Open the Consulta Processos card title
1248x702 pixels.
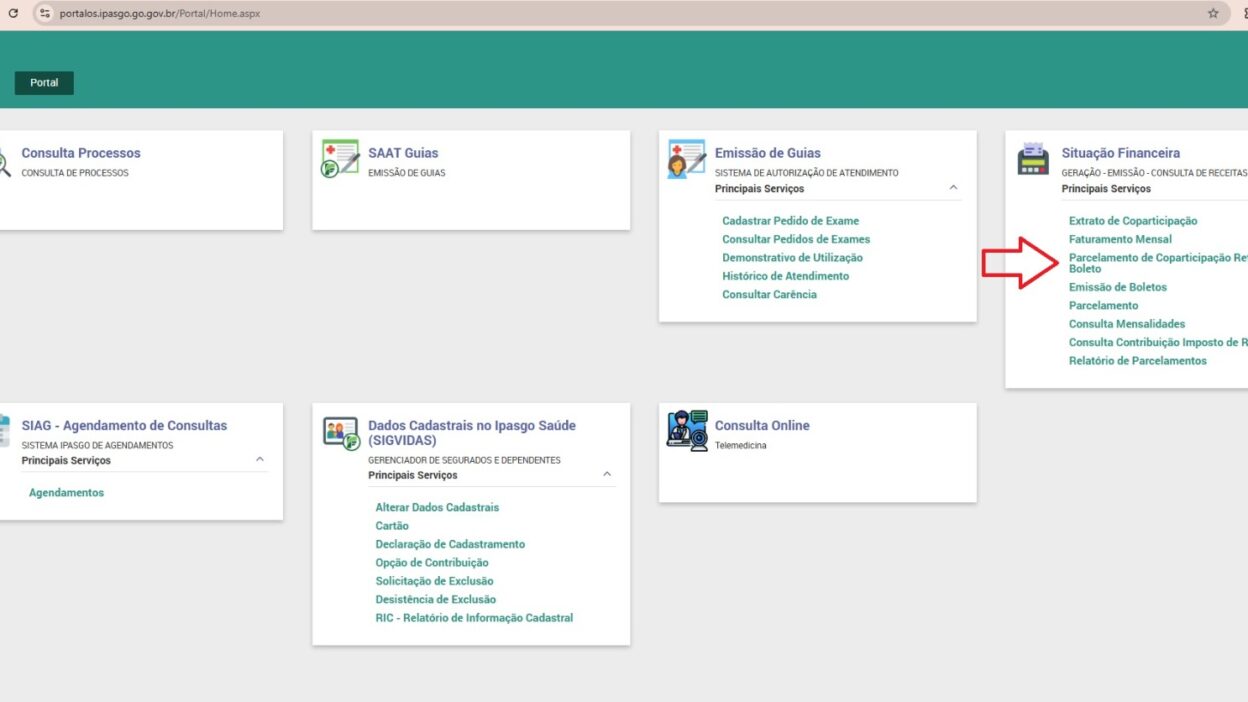pyautogui.click(x=81, y=153)
